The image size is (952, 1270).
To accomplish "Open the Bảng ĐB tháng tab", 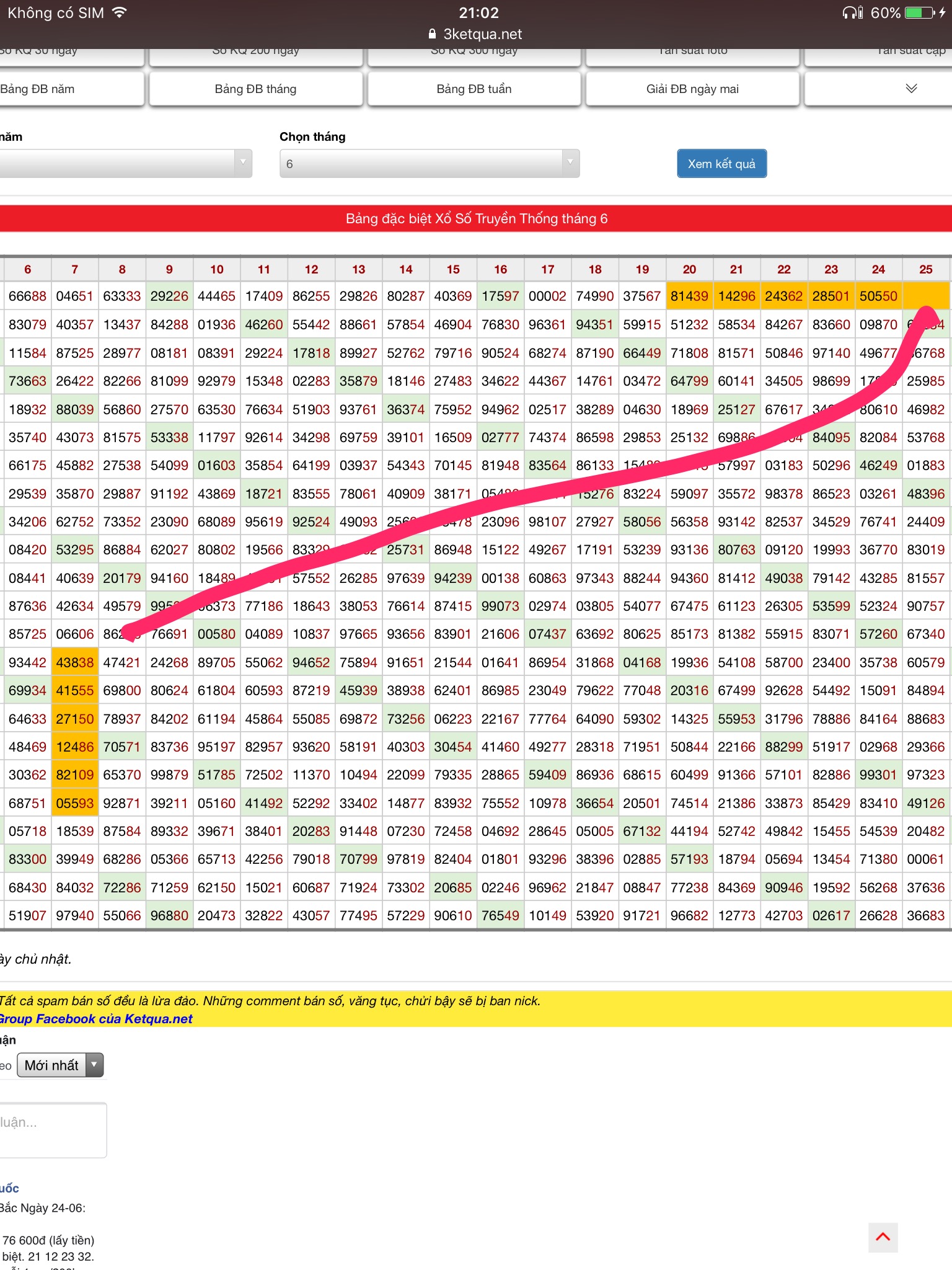I will pos(255,89).
